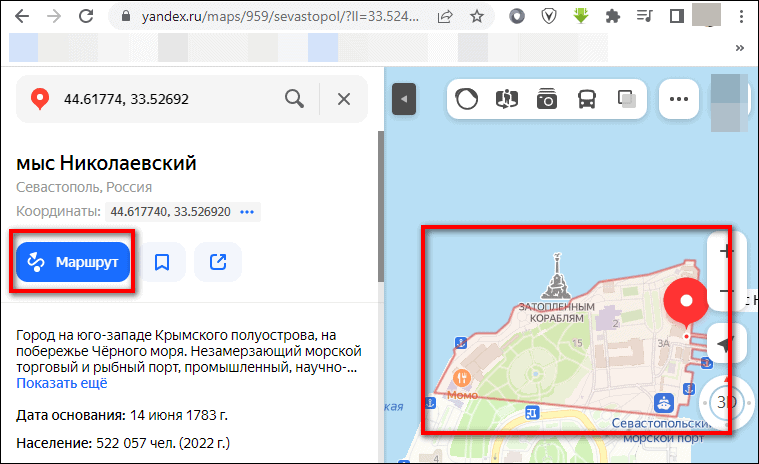Open the Extensions puzzle piece menu
Image resolution: width=759 pixels, height=464 pixels.
pos(612,17)
